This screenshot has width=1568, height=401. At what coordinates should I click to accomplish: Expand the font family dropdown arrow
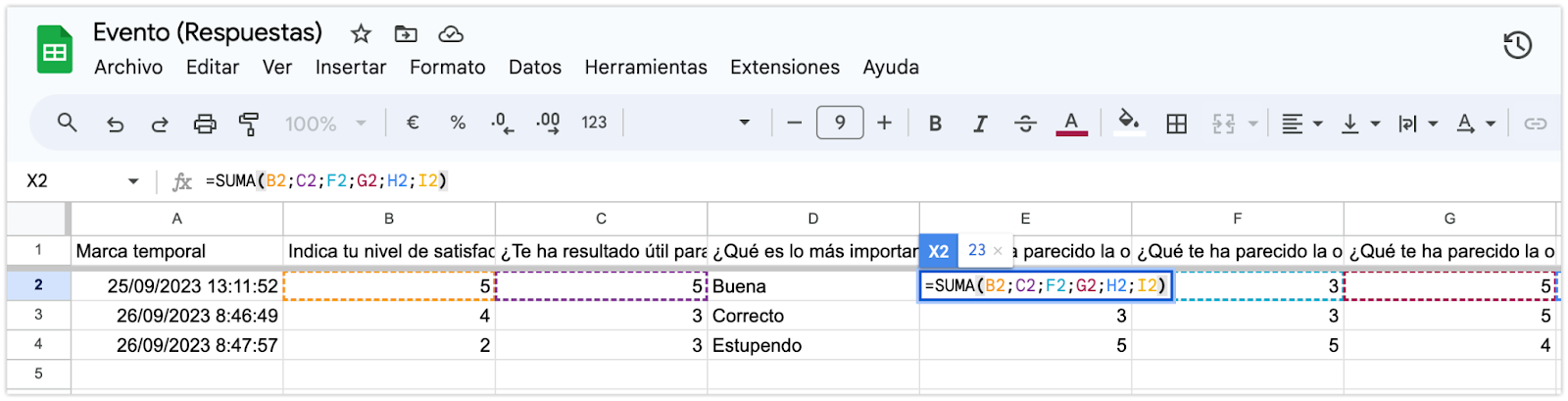pyautogui.click(x=744, y=124)
